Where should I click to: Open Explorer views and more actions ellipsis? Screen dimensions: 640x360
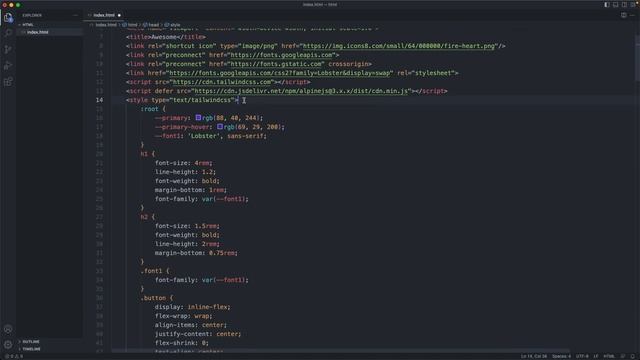75,15
